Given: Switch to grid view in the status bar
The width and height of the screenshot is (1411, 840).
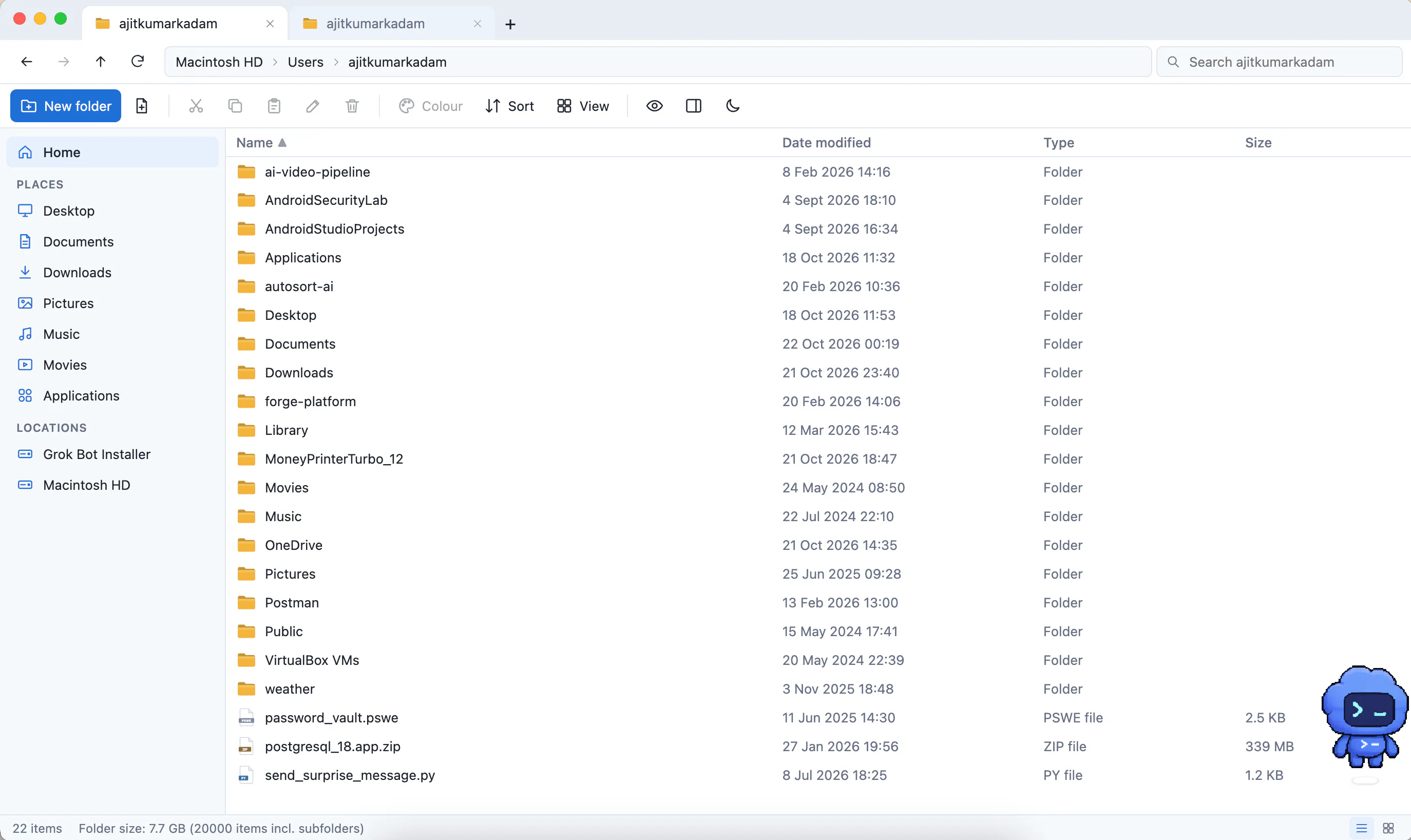Looking at the screenshot, I should coord(1388,828).
